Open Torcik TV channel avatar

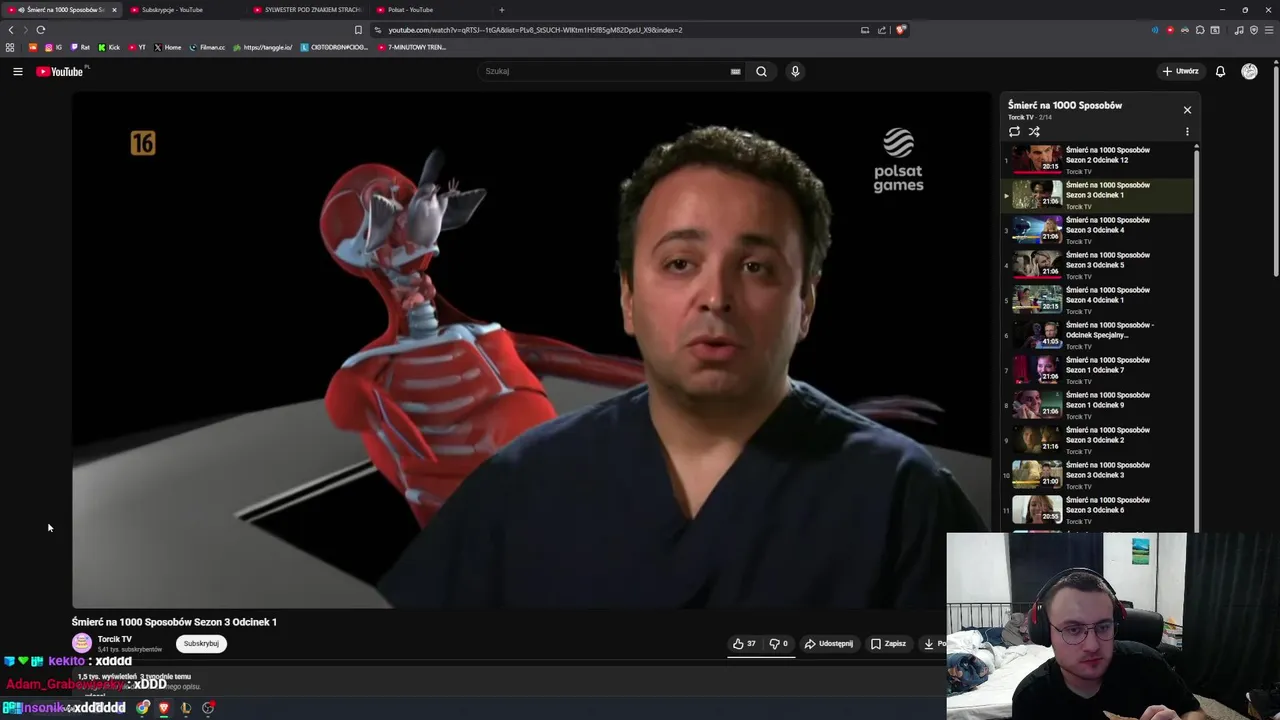82,643
